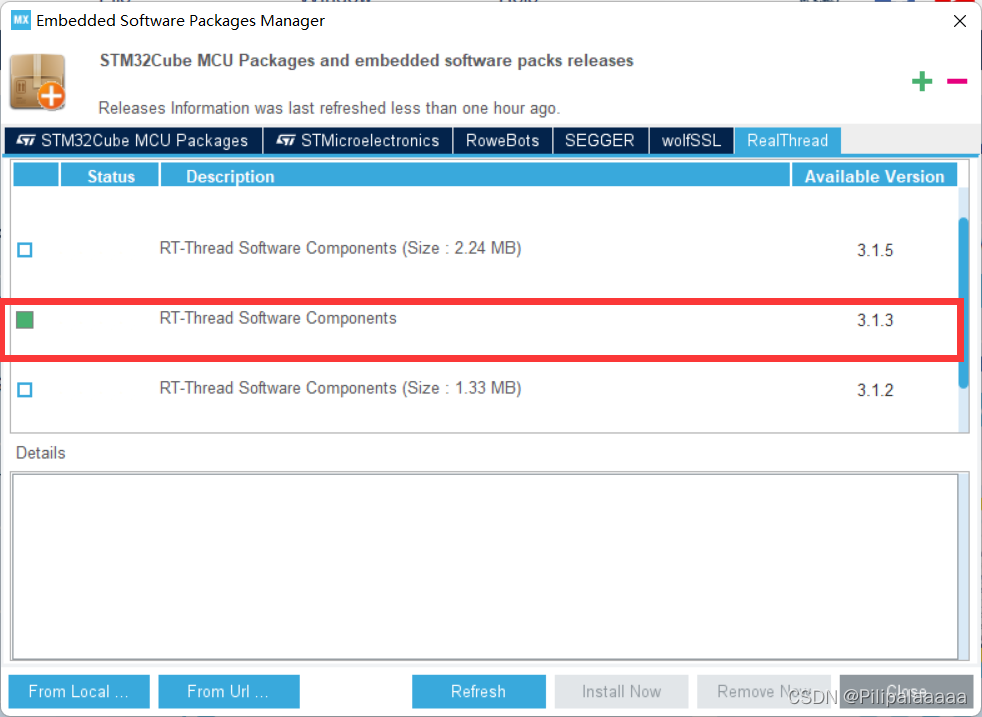
Task: Click the Description column header
Action: (x=475, y=176)
